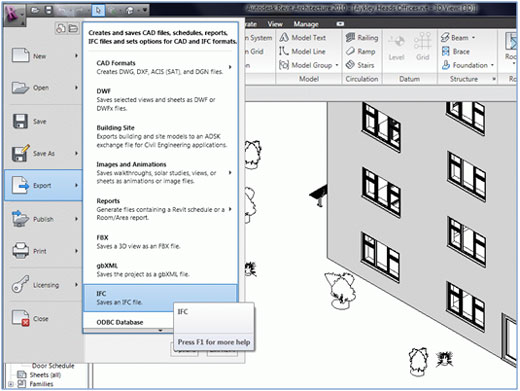The height and width of the screenshot is (391, 520).
Task: Open the Beam dropdown arrow
Action: point(474,38)
